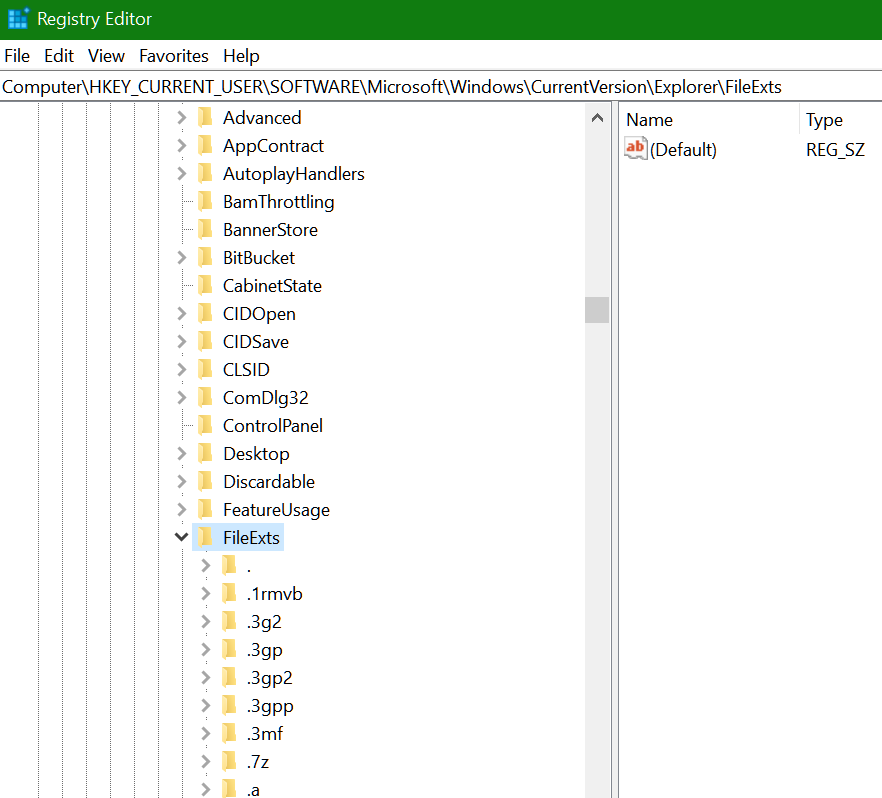
Task: Click the FileExts folder icon
Action: 205,537
